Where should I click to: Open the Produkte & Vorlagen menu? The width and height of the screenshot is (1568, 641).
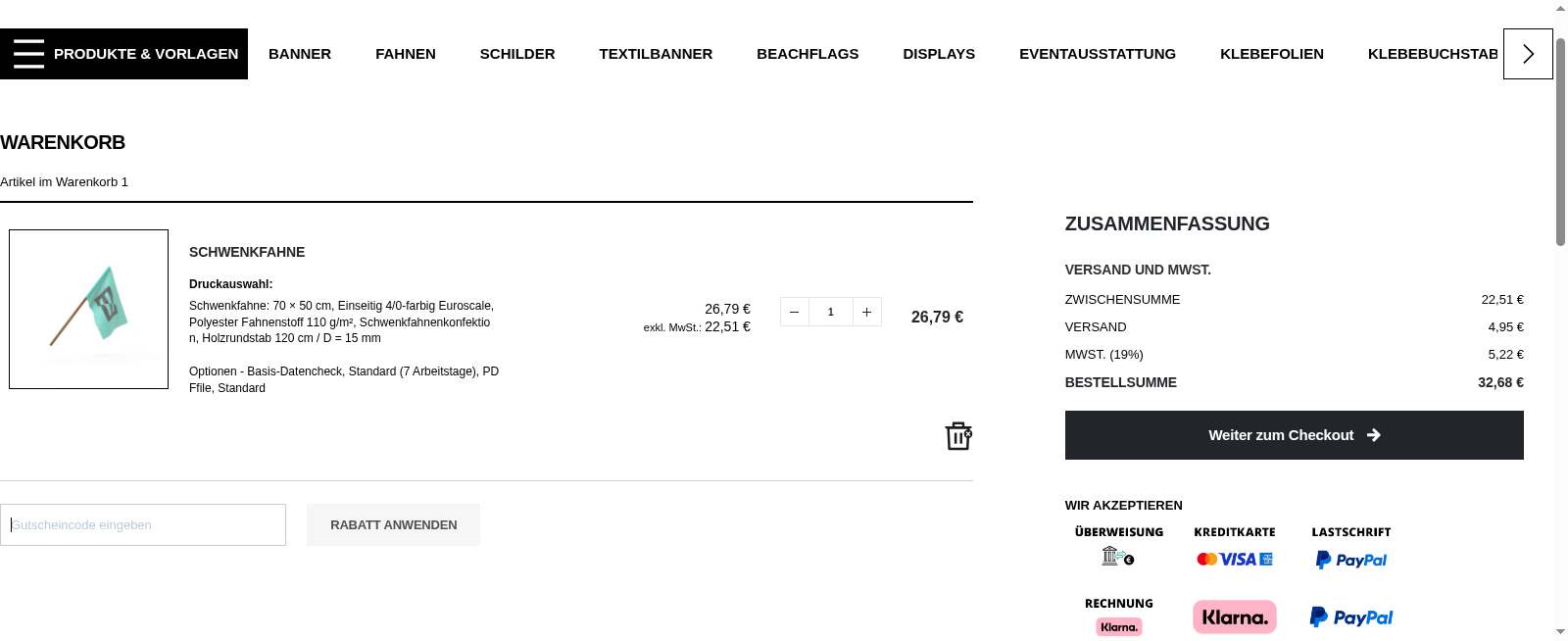pyautogui.click(x=145, y=54)
